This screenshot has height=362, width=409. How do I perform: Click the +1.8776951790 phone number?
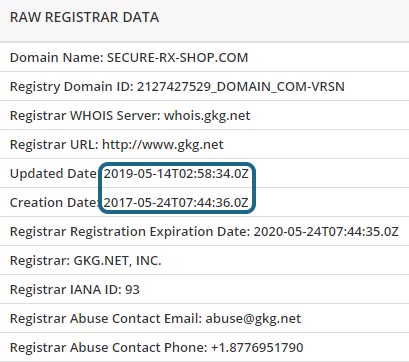[x=257, y=348]
